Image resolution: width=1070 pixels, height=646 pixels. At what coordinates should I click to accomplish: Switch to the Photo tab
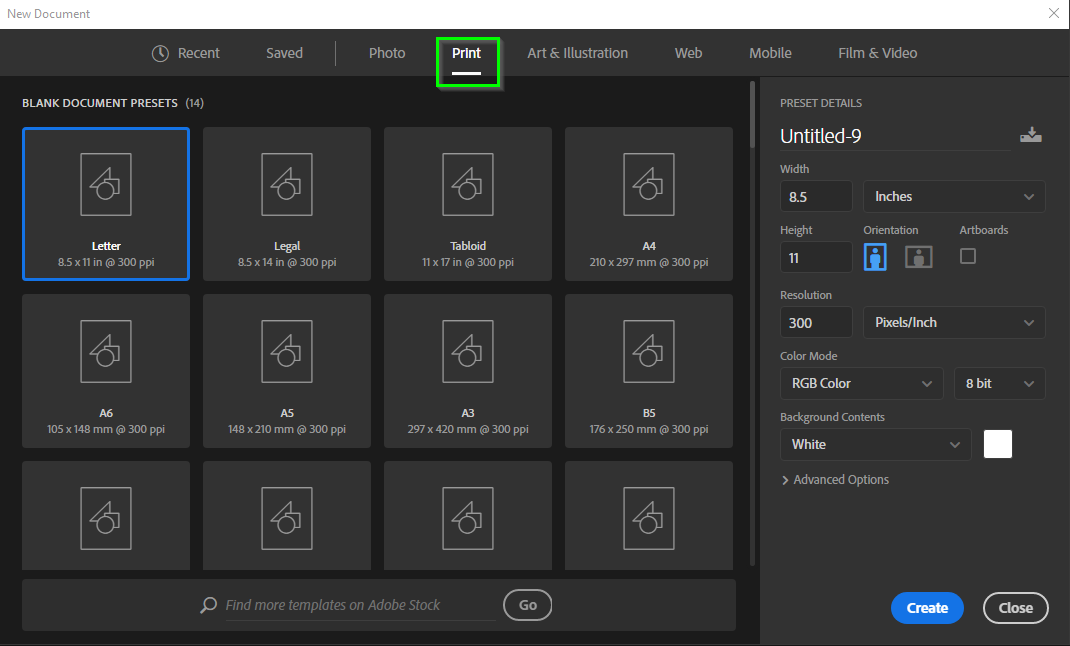coord(386,53)
